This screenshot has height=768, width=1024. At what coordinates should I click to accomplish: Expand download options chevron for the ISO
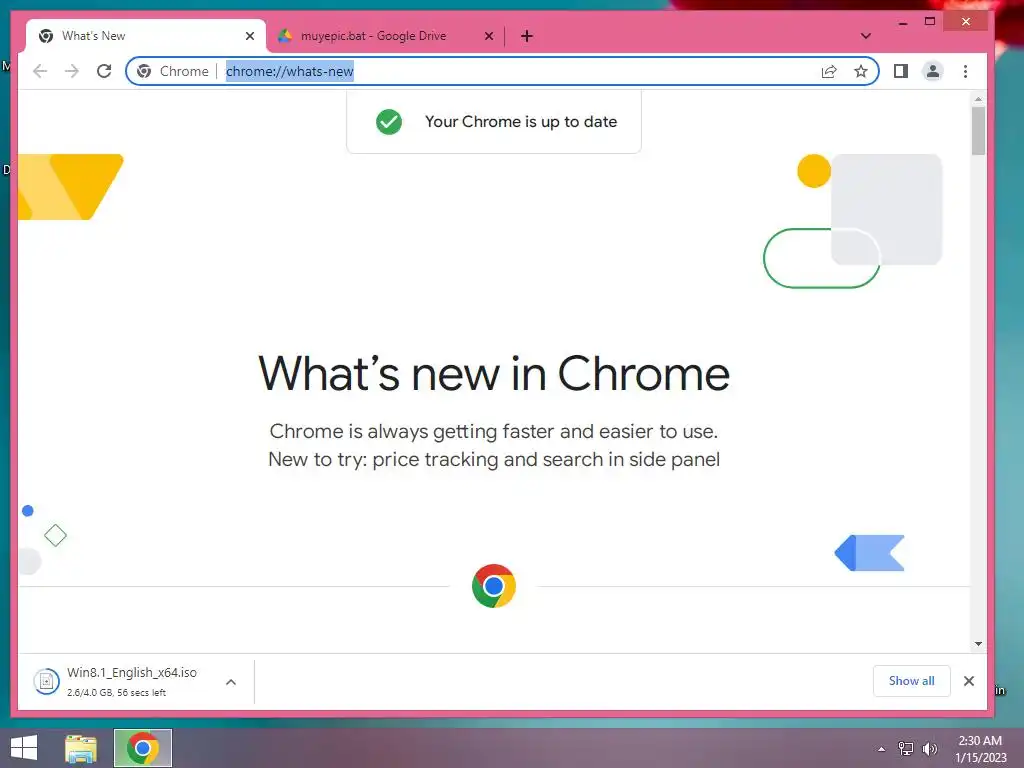pos(231,682)
